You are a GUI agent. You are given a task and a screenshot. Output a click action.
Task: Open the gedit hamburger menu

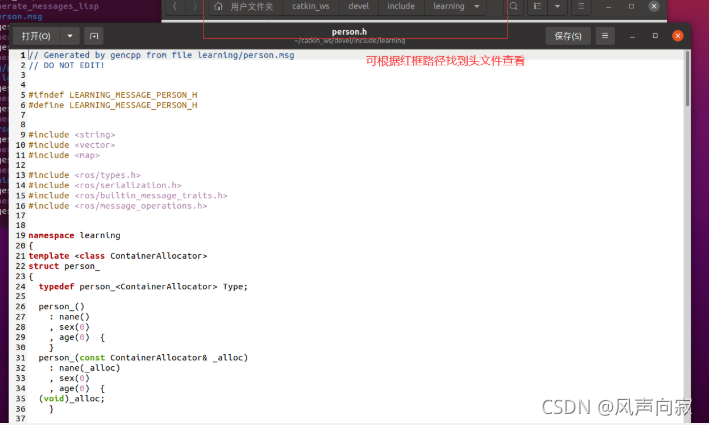coord(605,36)
